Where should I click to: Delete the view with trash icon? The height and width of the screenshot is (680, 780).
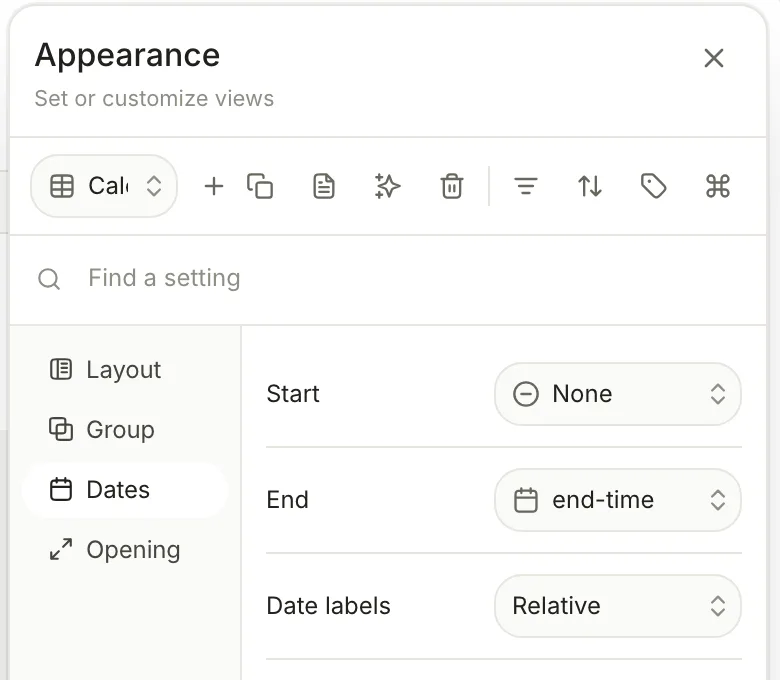[x=452, y=187]
